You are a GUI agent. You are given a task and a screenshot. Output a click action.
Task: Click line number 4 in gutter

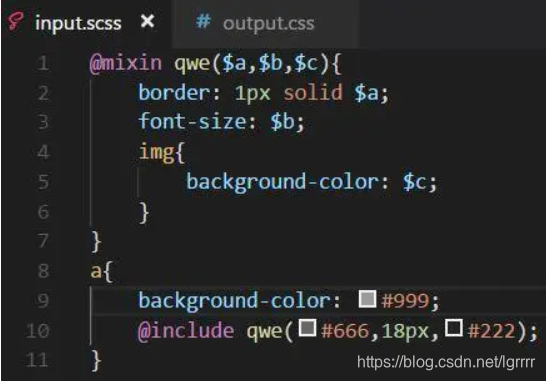tap(43, 152)
